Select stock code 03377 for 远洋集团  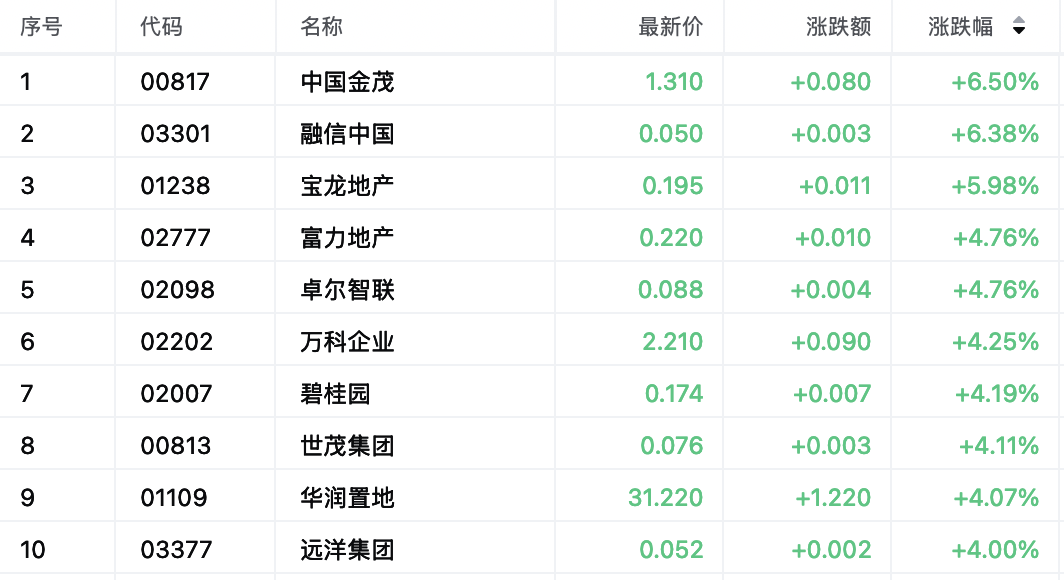coord(176,549)
